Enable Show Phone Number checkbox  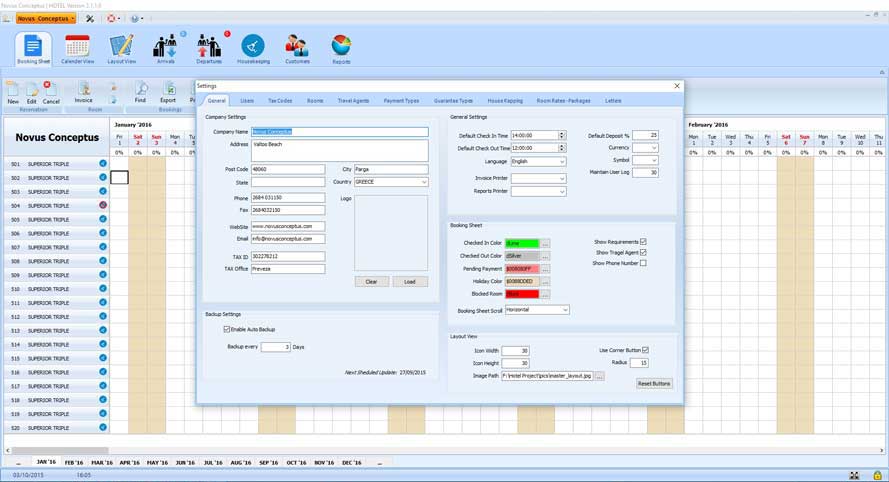(x=643, y=263)
